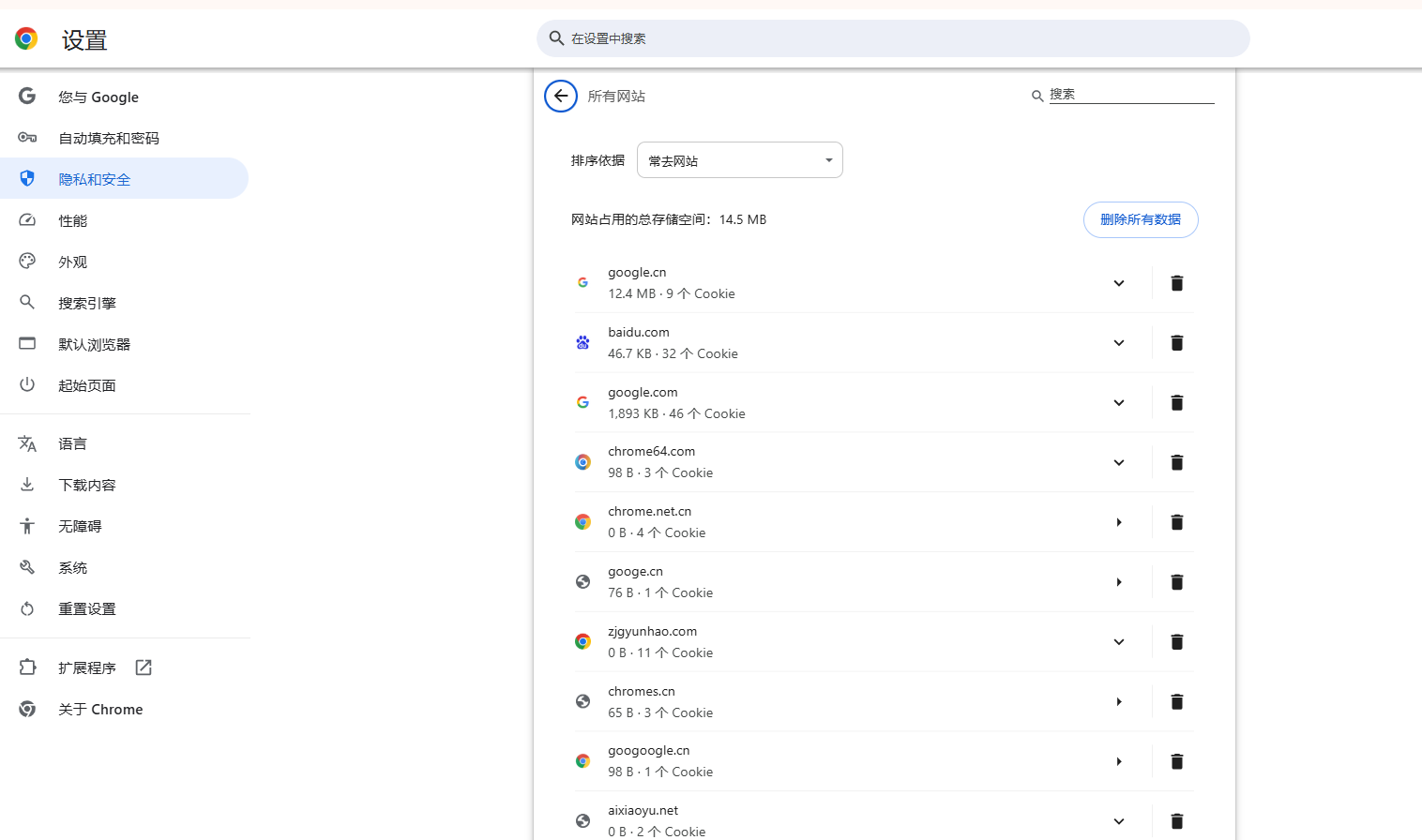1422x840 pixels.
Task: Expand the chrome64.com row chevron
Action: coord(1119,462)
